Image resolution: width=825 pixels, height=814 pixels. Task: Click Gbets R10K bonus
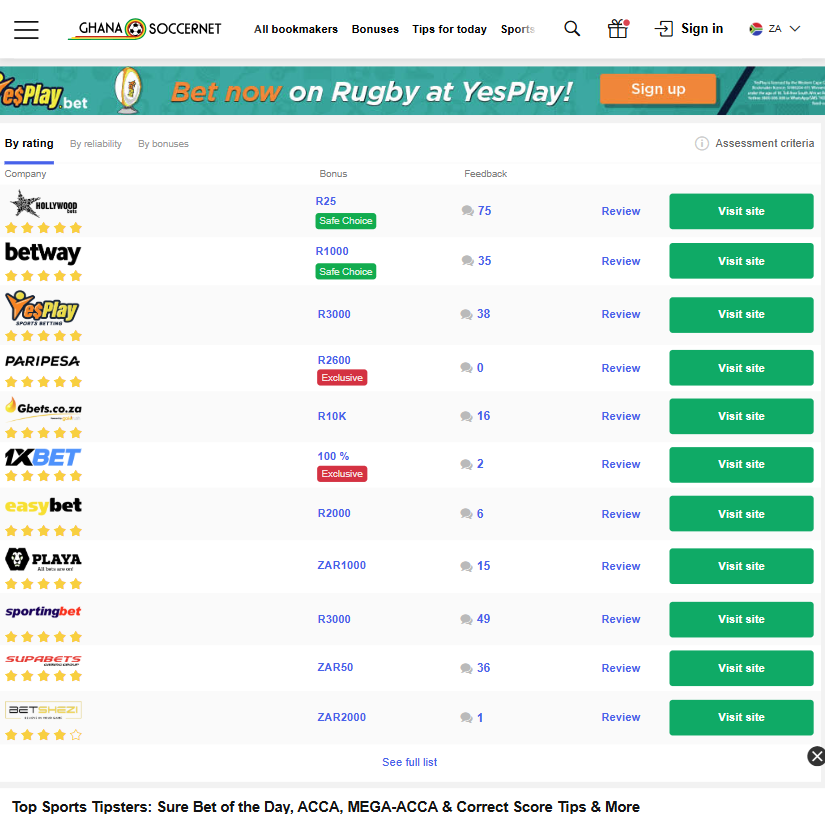332,417
